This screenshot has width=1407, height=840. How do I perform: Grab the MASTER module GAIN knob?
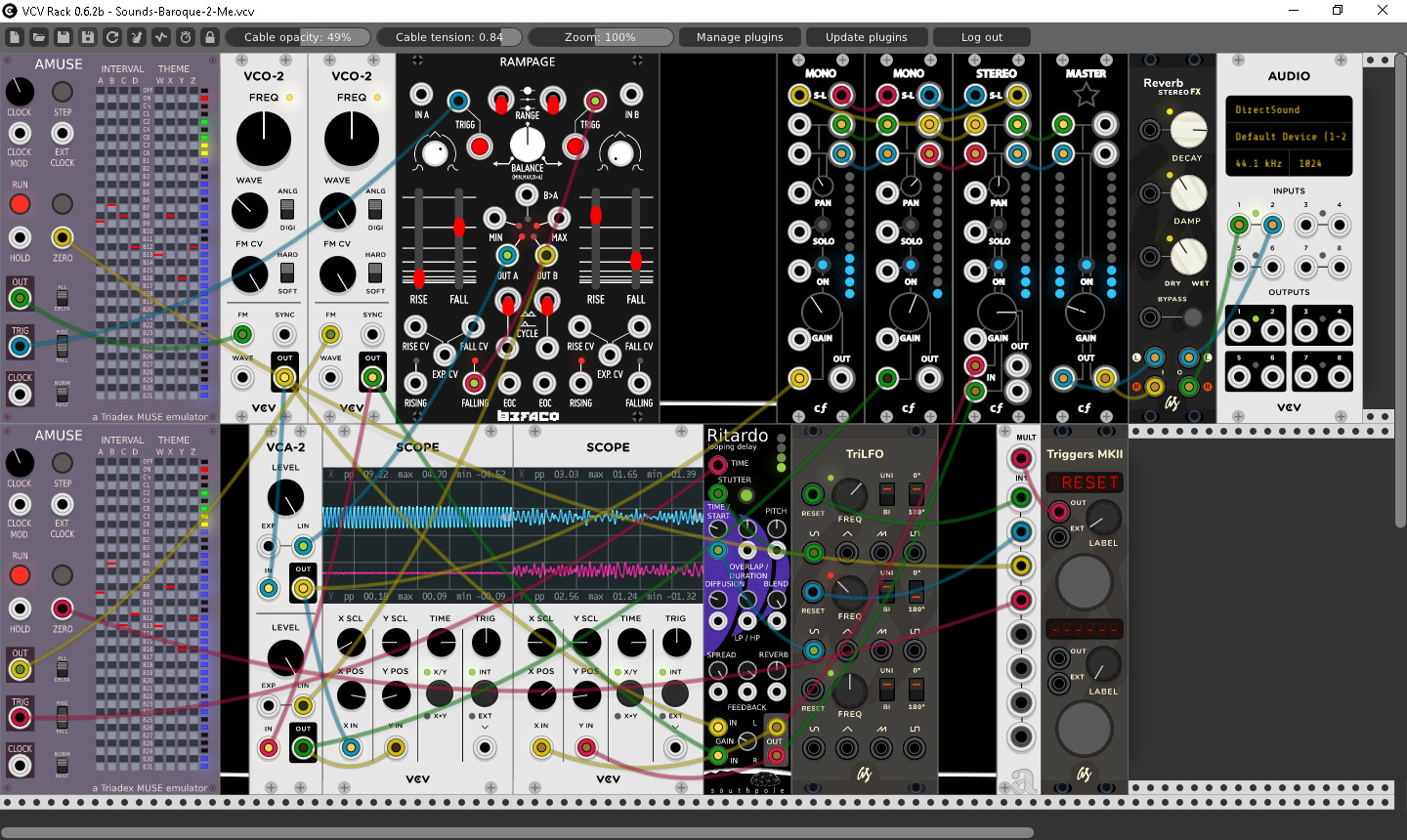pyautogui.click(x=1085, y=313)
